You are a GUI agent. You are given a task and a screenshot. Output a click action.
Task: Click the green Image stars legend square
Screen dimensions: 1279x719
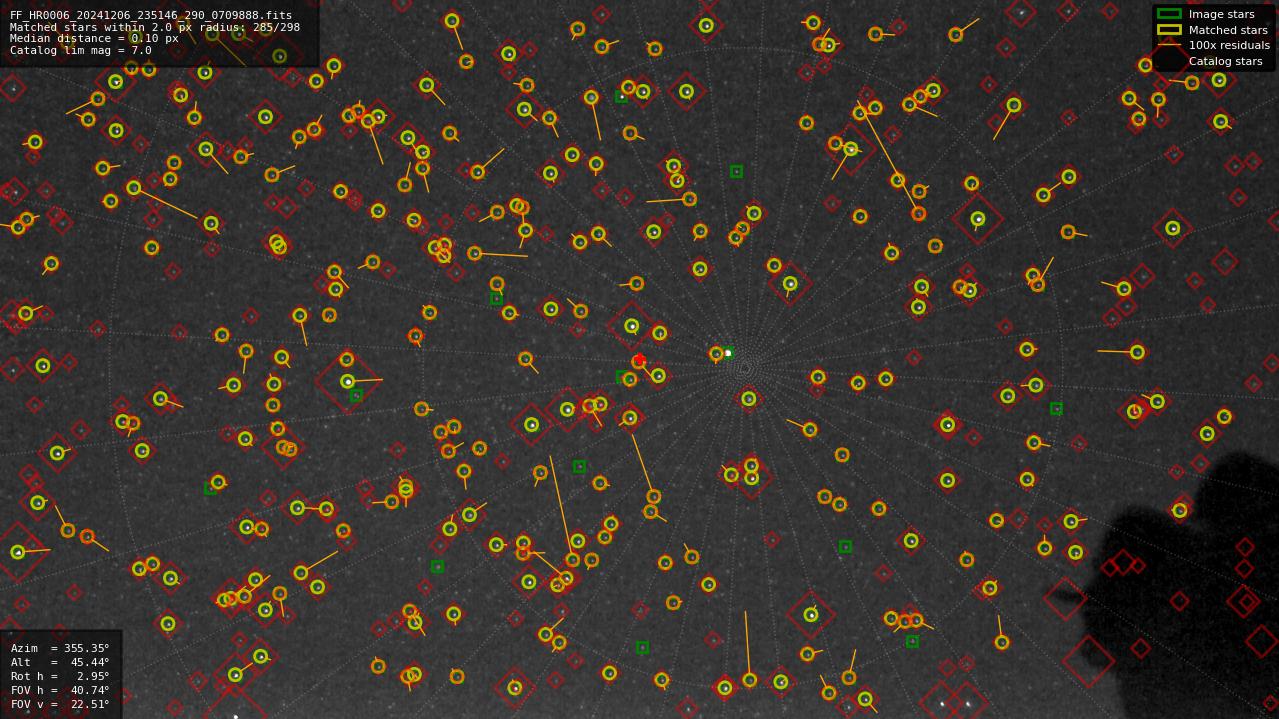pyautogui.click(x=1169, y=14)
